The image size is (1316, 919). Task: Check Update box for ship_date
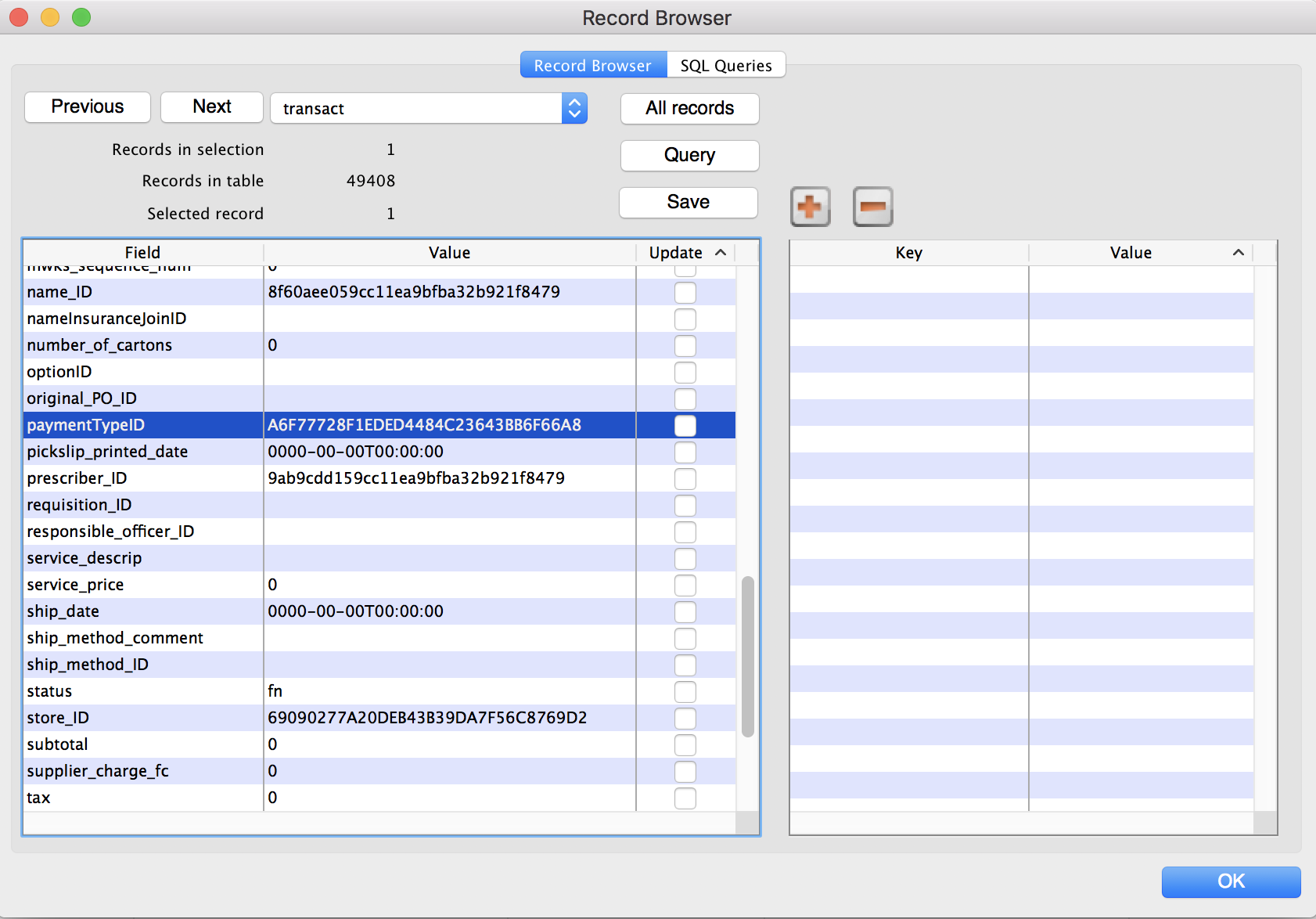point(685,612)
